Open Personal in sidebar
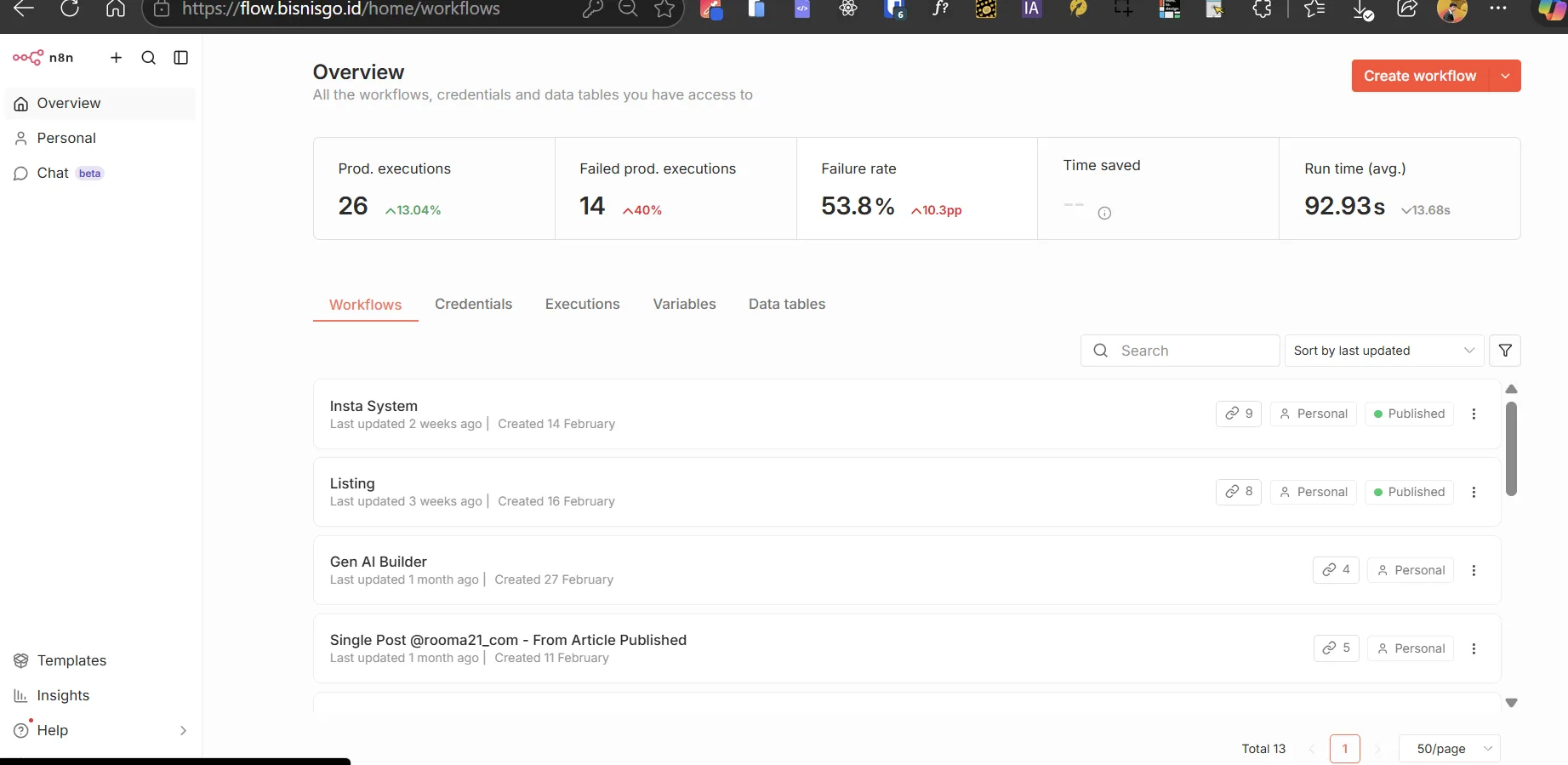 [100, 138]
